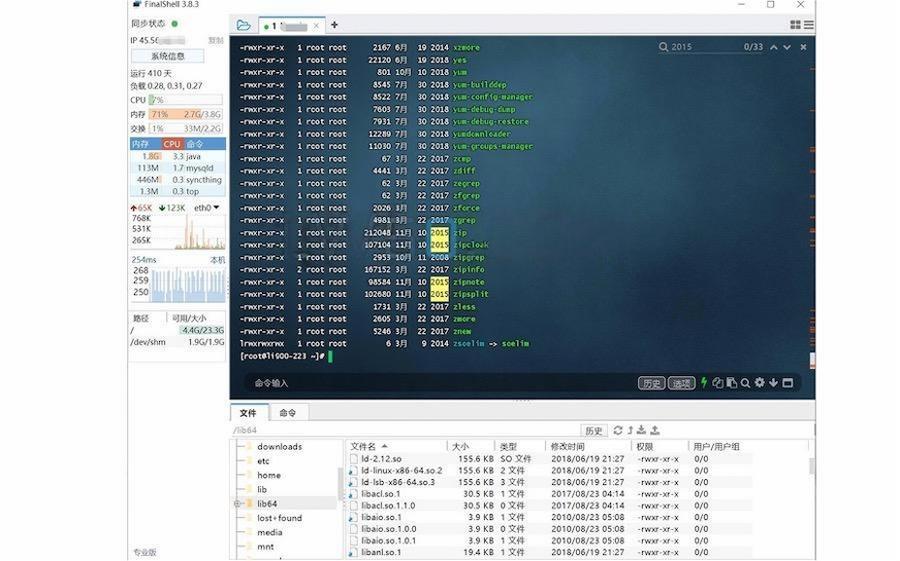Switch to the 命令 tab

coord(288,413)
